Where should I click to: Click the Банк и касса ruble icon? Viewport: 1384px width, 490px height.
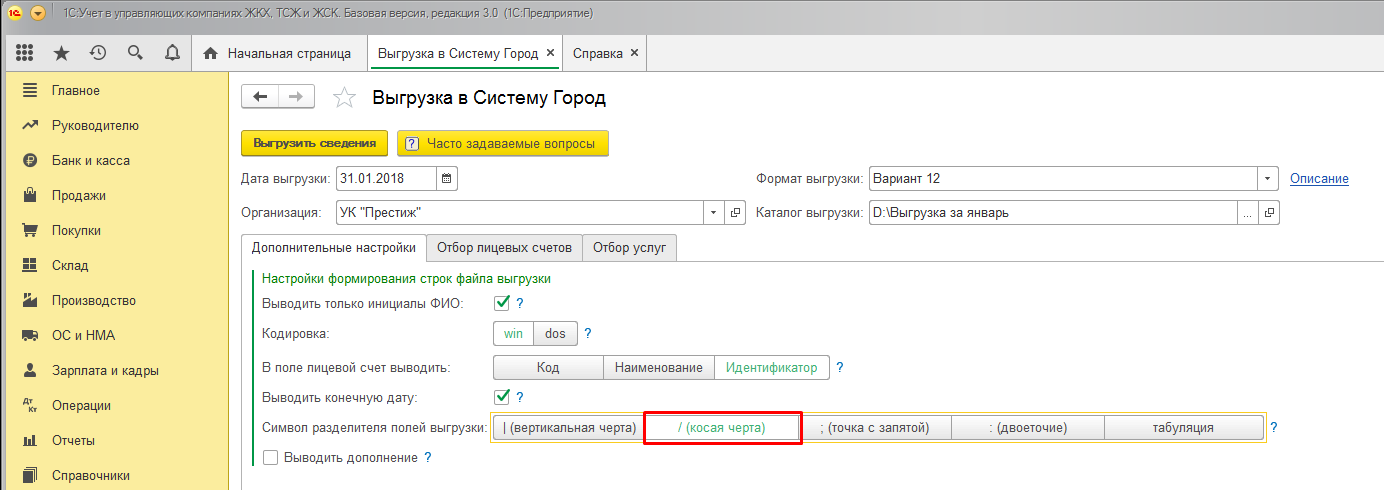pyautogui.click(x=29, y=160)
